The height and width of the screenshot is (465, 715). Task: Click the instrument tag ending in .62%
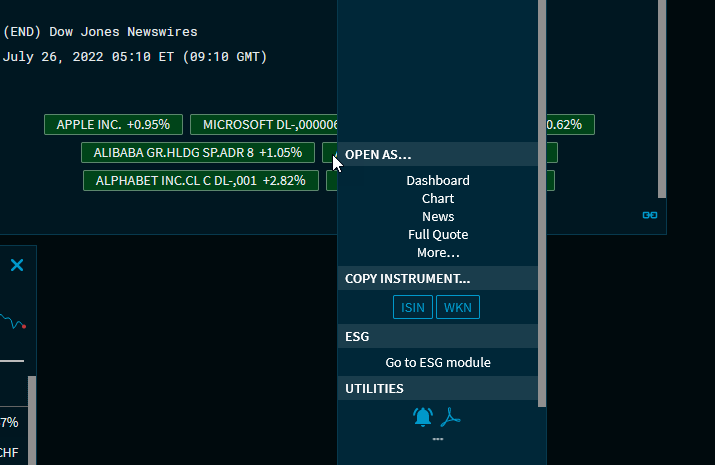[570, 125]
